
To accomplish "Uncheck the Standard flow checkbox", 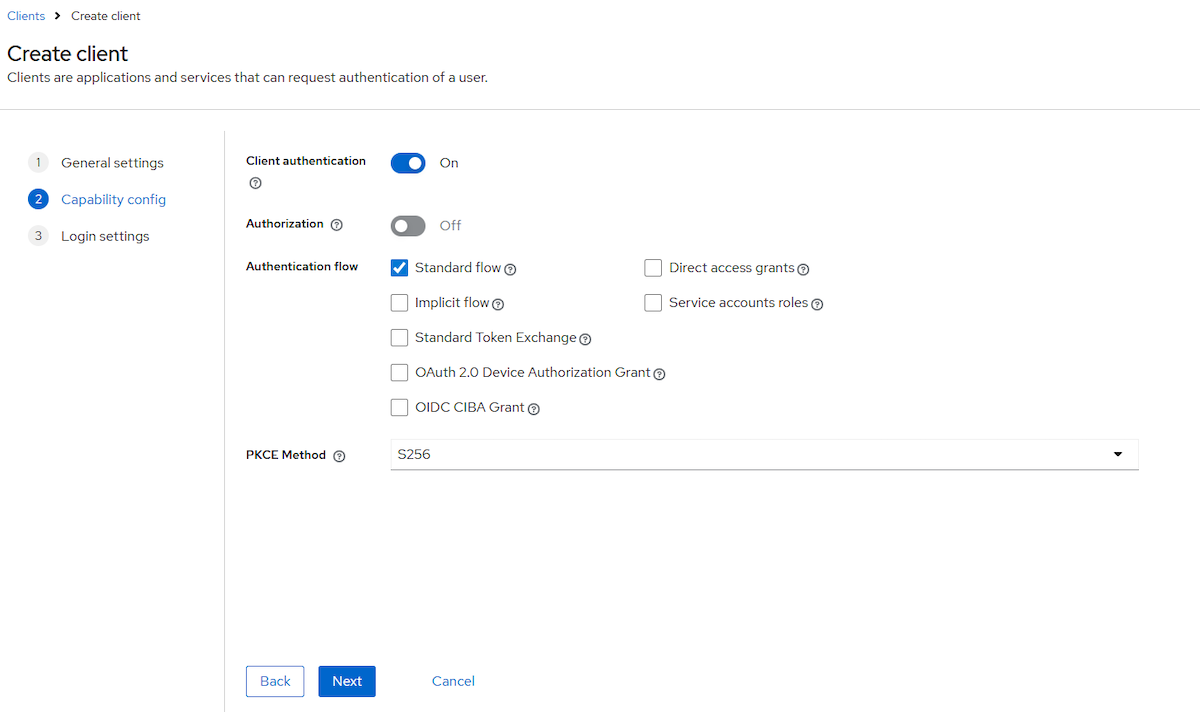I will tap(399, 268).
